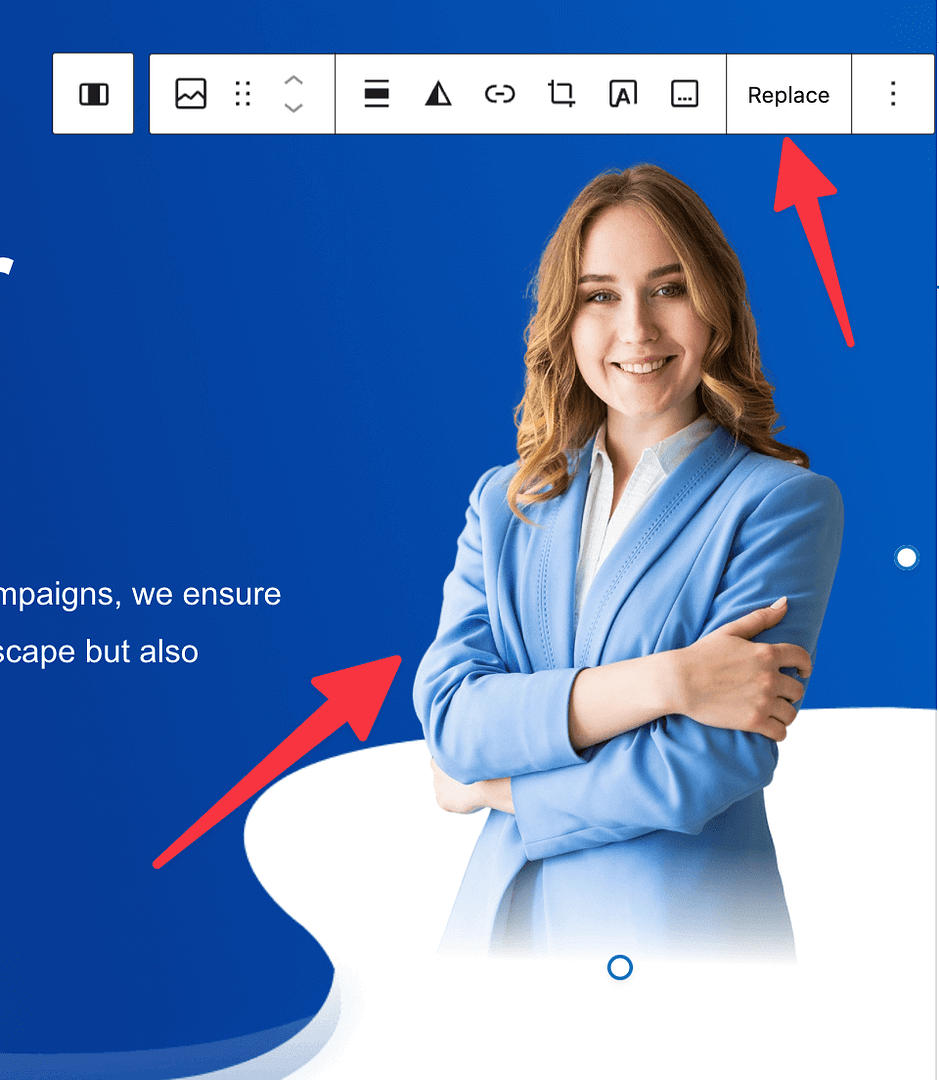Click the right-side image resize handle

pos(906,558)
